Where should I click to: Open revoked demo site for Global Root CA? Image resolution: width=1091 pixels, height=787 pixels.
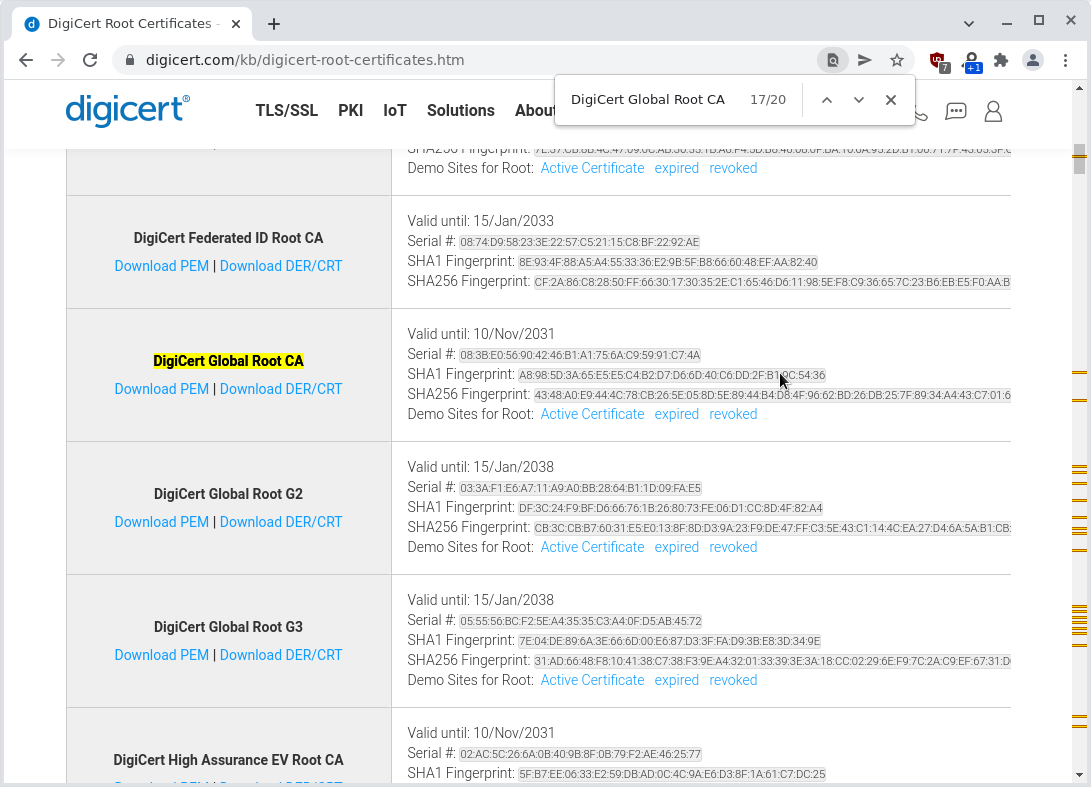pos(733,414)
